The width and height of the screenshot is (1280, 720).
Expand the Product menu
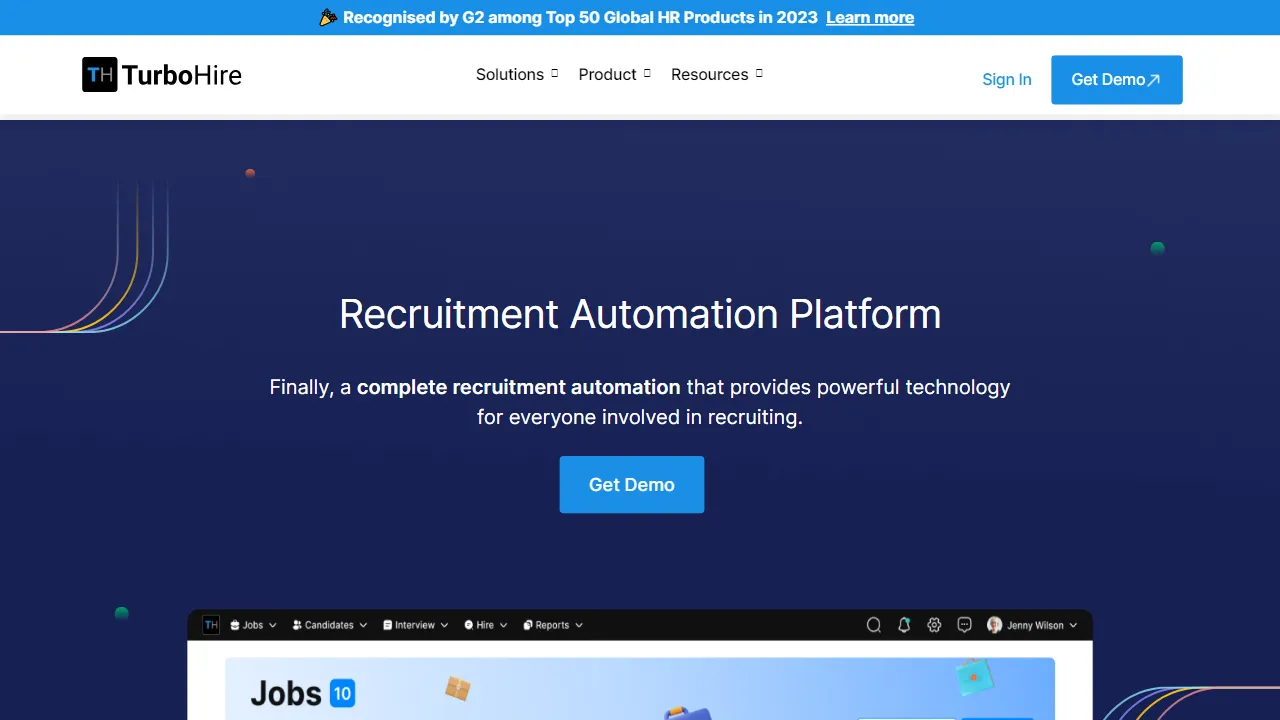pos(615,74)
